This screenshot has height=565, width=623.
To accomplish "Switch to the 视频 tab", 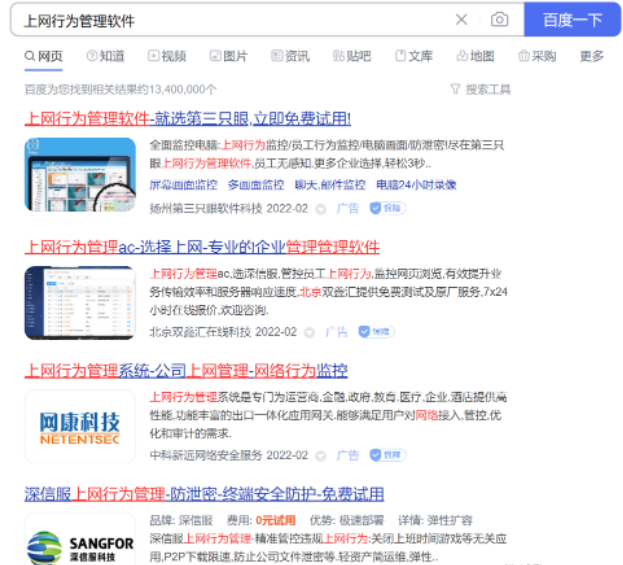I will 167,56.
